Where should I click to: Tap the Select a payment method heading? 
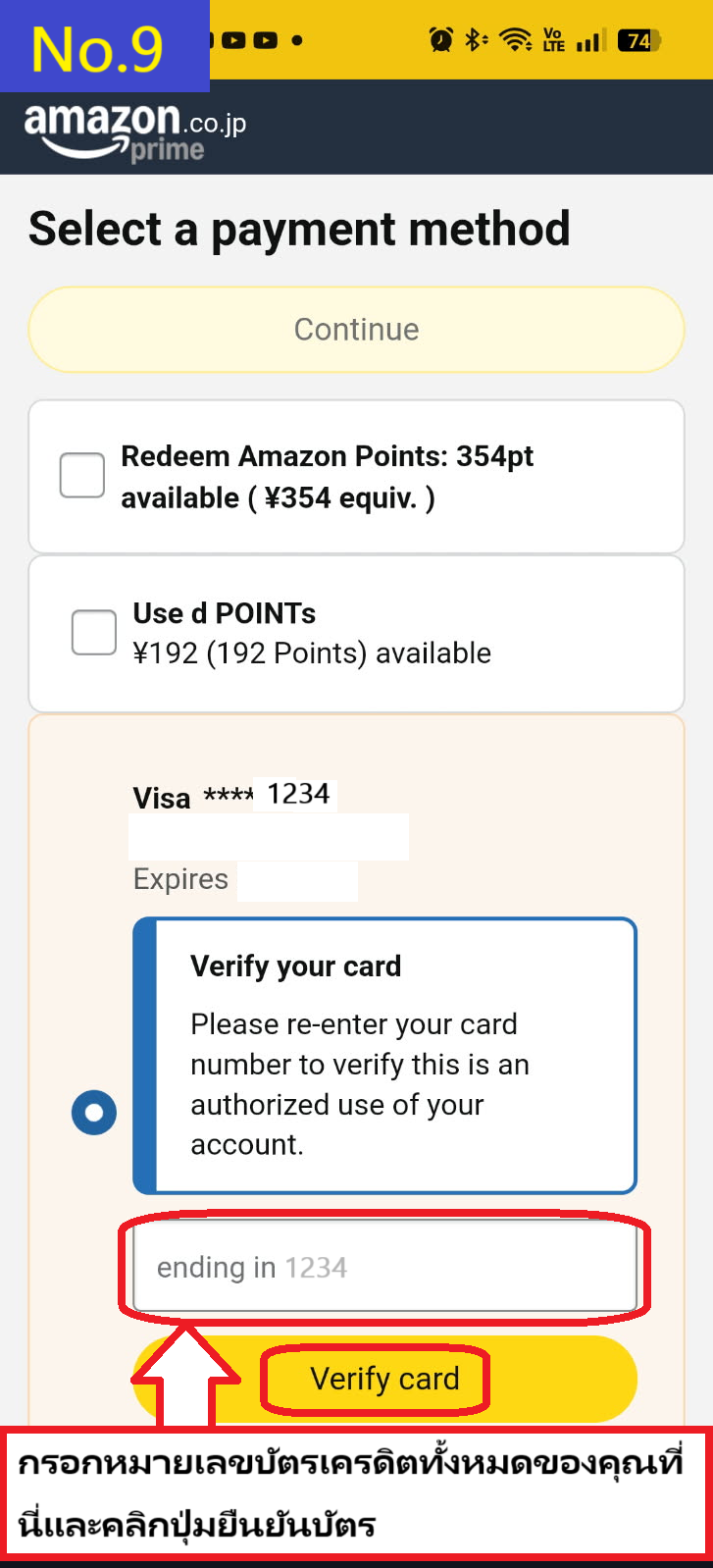click(299, 229)
